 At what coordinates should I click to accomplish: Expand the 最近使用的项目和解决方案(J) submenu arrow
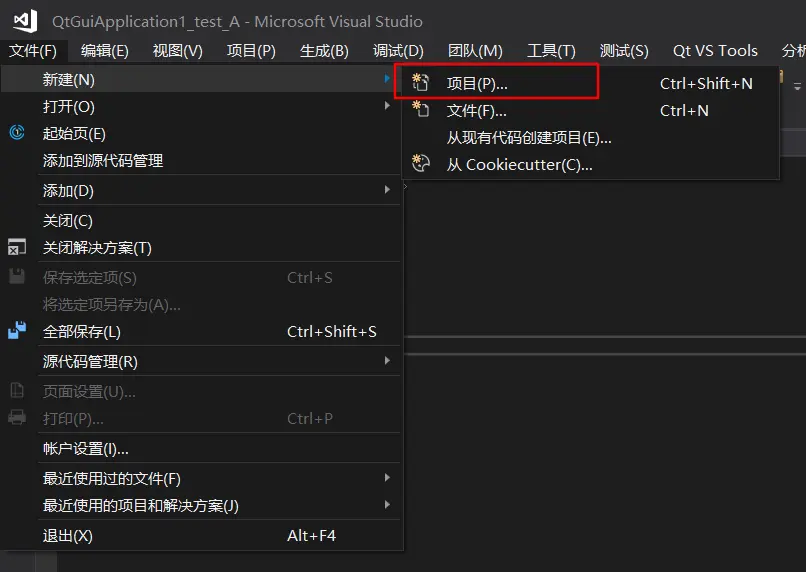click(x=387, y=504)
